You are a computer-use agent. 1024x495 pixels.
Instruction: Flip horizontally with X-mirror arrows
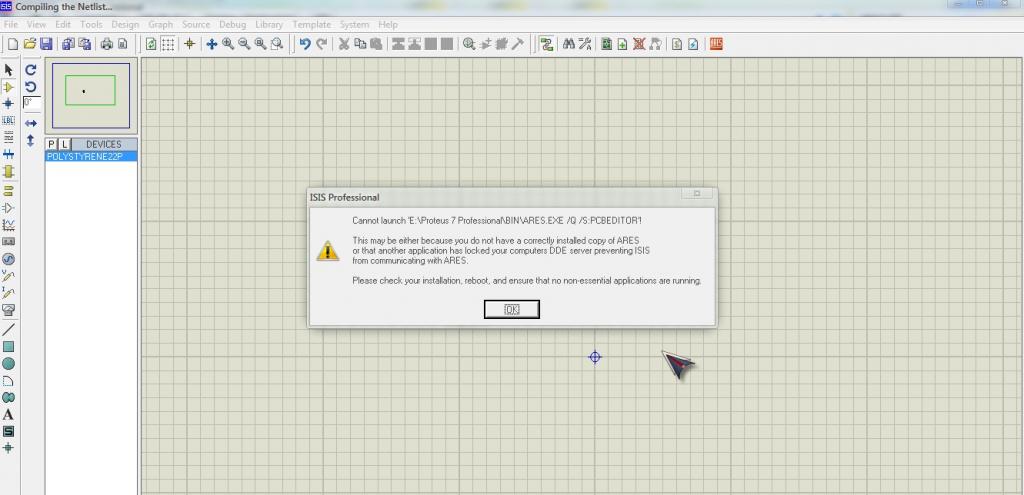point(31,123)
